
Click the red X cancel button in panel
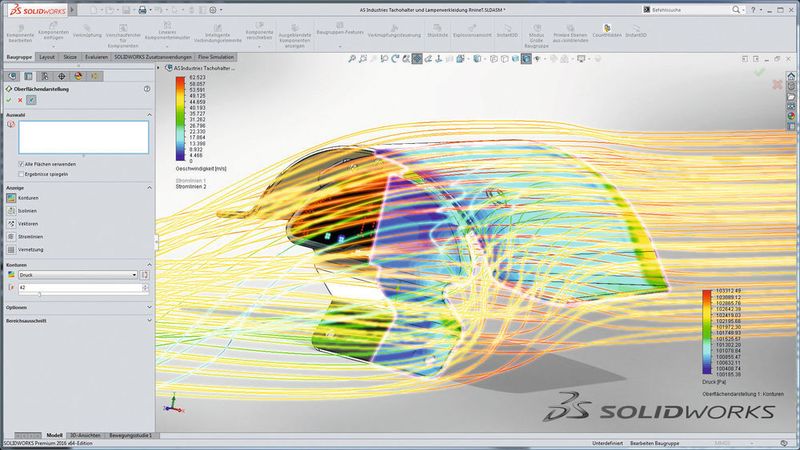point(20,100)
